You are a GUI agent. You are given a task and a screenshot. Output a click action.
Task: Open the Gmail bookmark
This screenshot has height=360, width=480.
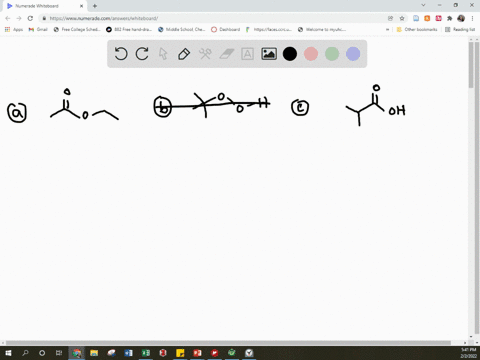coord(38,29)
